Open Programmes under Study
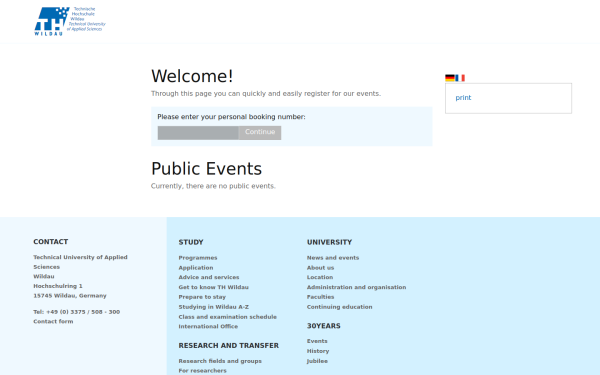 [198, 258]
